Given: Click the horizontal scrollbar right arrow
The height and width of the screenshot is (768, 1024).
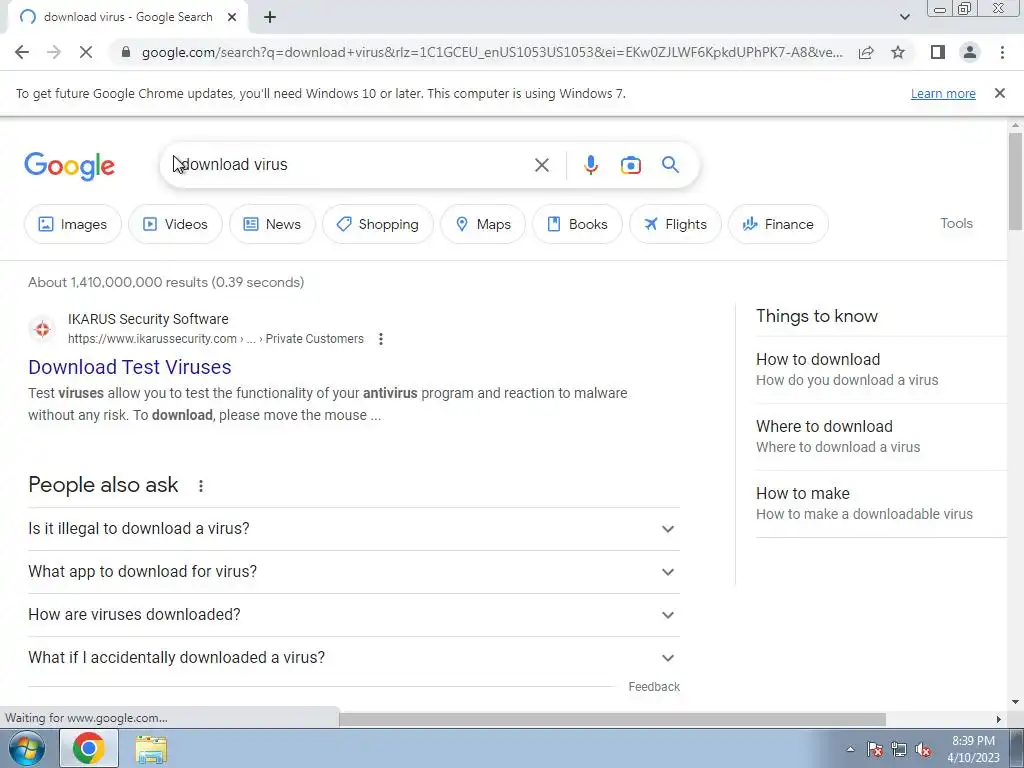Looking at the screenshot, I should 999,719.
